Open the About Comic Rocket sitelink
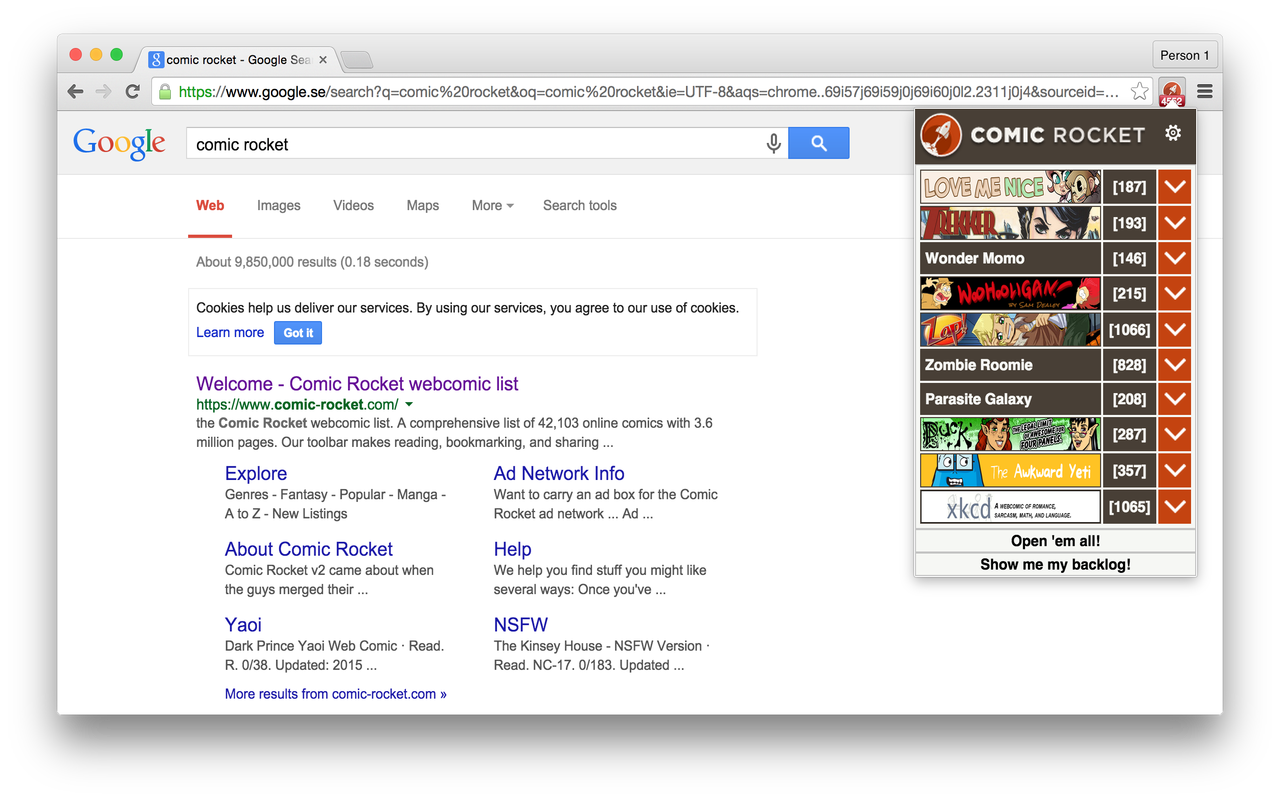The width and height of the screenshot is (1280, 800). pyautogui.click(x=309, y=549)
